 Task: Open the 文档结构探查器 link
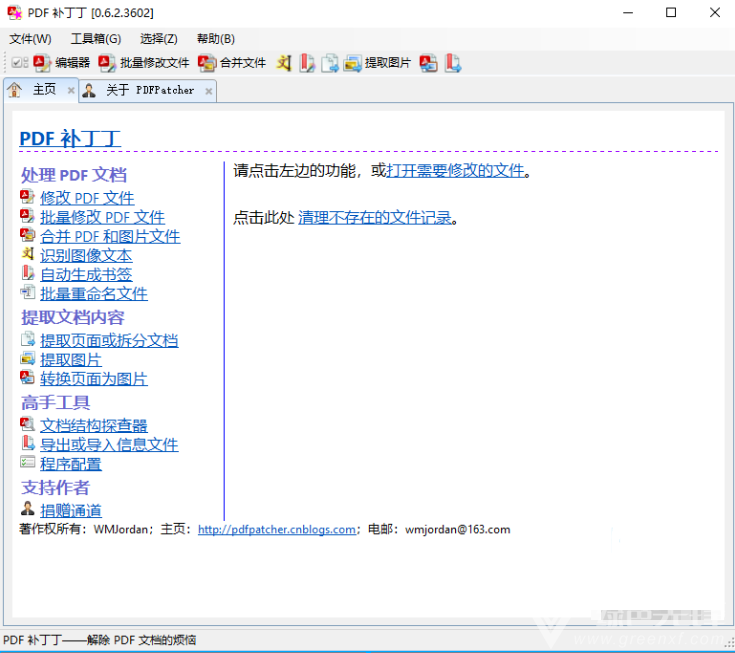94,426
